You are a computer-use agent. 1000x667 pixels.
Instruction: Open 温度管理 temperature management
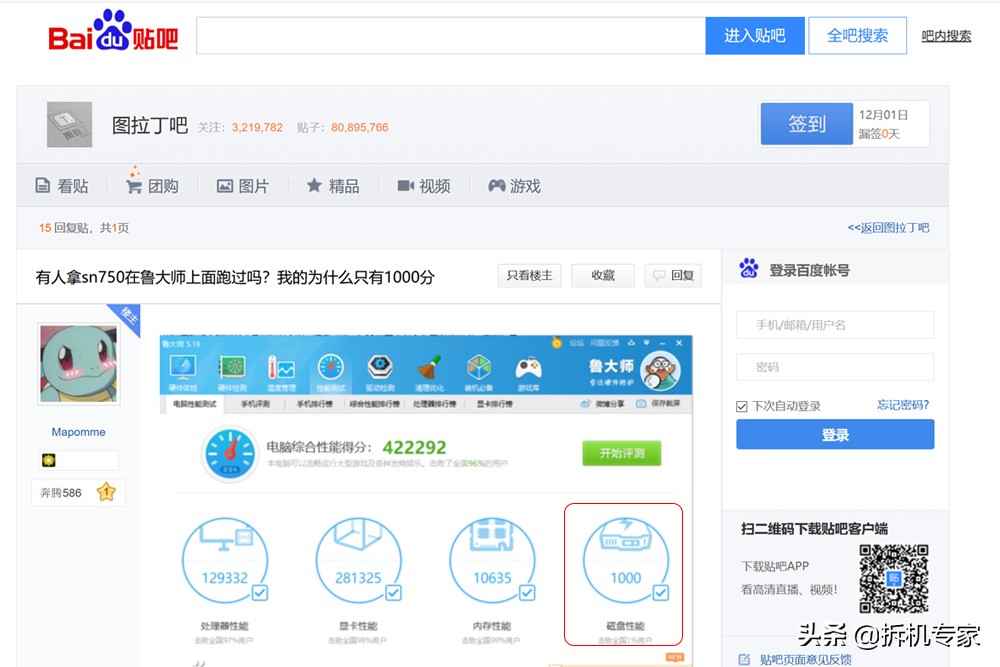(283, 368)
